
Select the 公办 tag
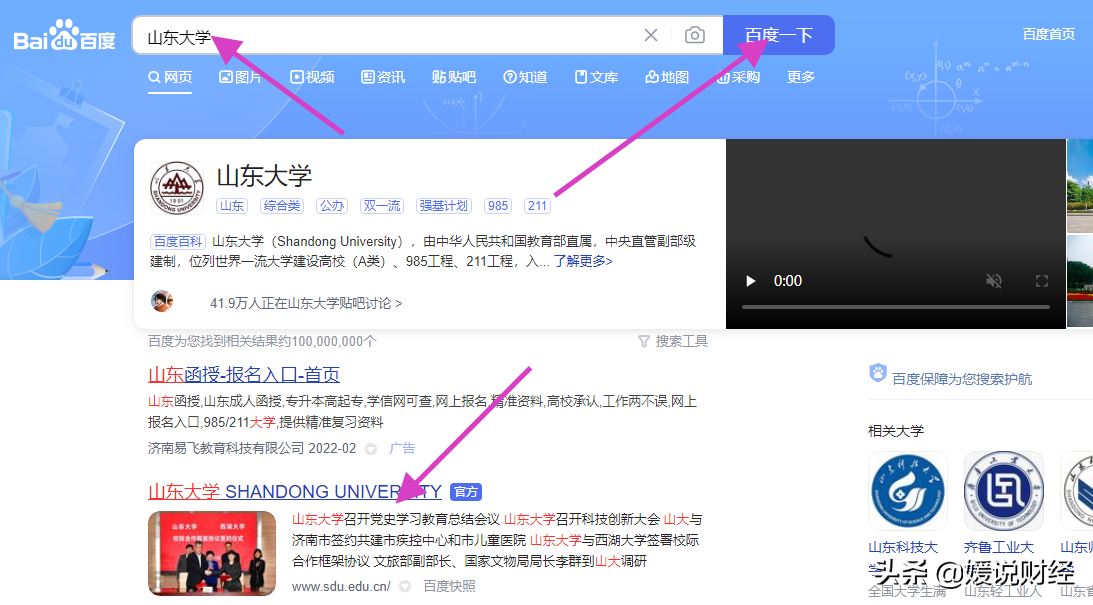(332, 206)
